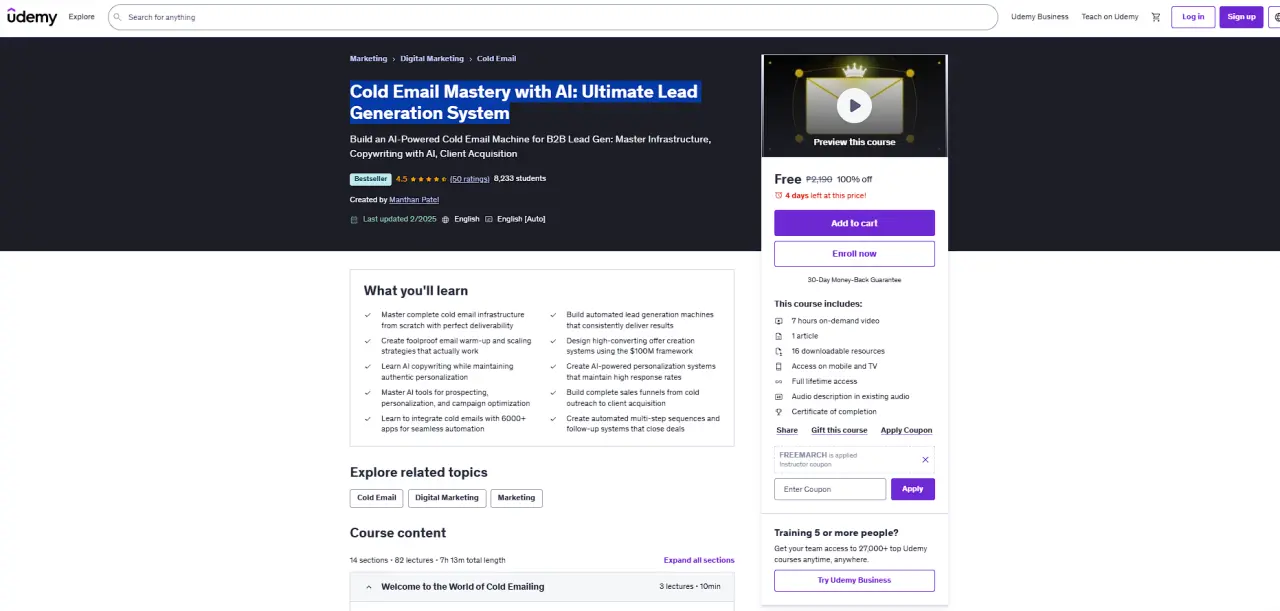1280x611 pixels.
Task: Open Teach on Udemy
Action: [x=1110, y=17]
